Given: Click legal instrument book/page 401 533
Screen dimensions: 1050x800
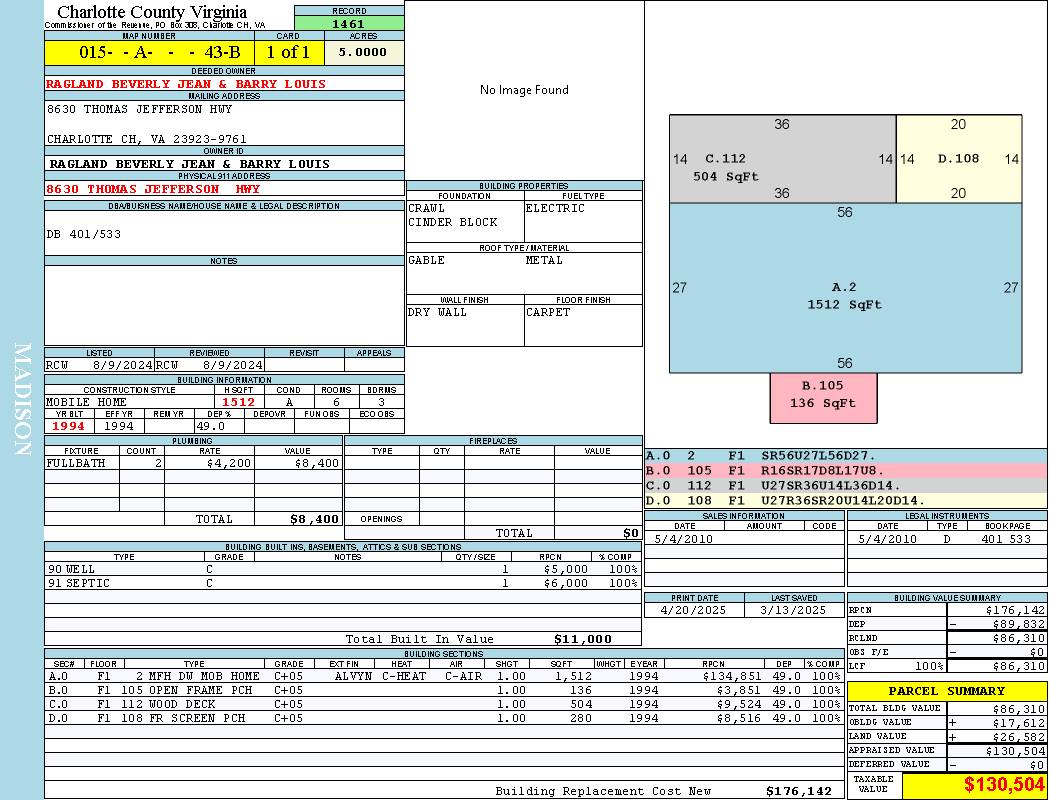Looking at the screenshot, I should coord(1006,539).
